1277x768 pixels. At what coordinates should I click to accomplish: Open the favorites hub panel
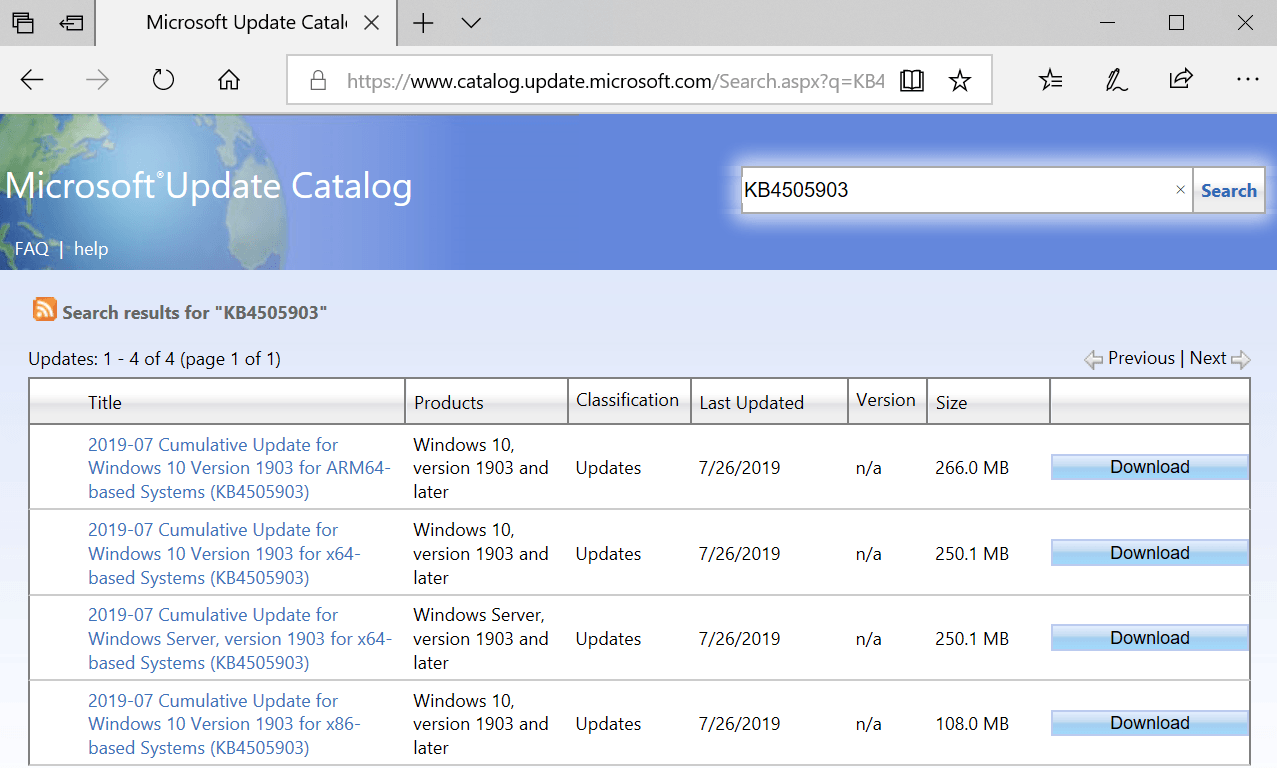1049,79
